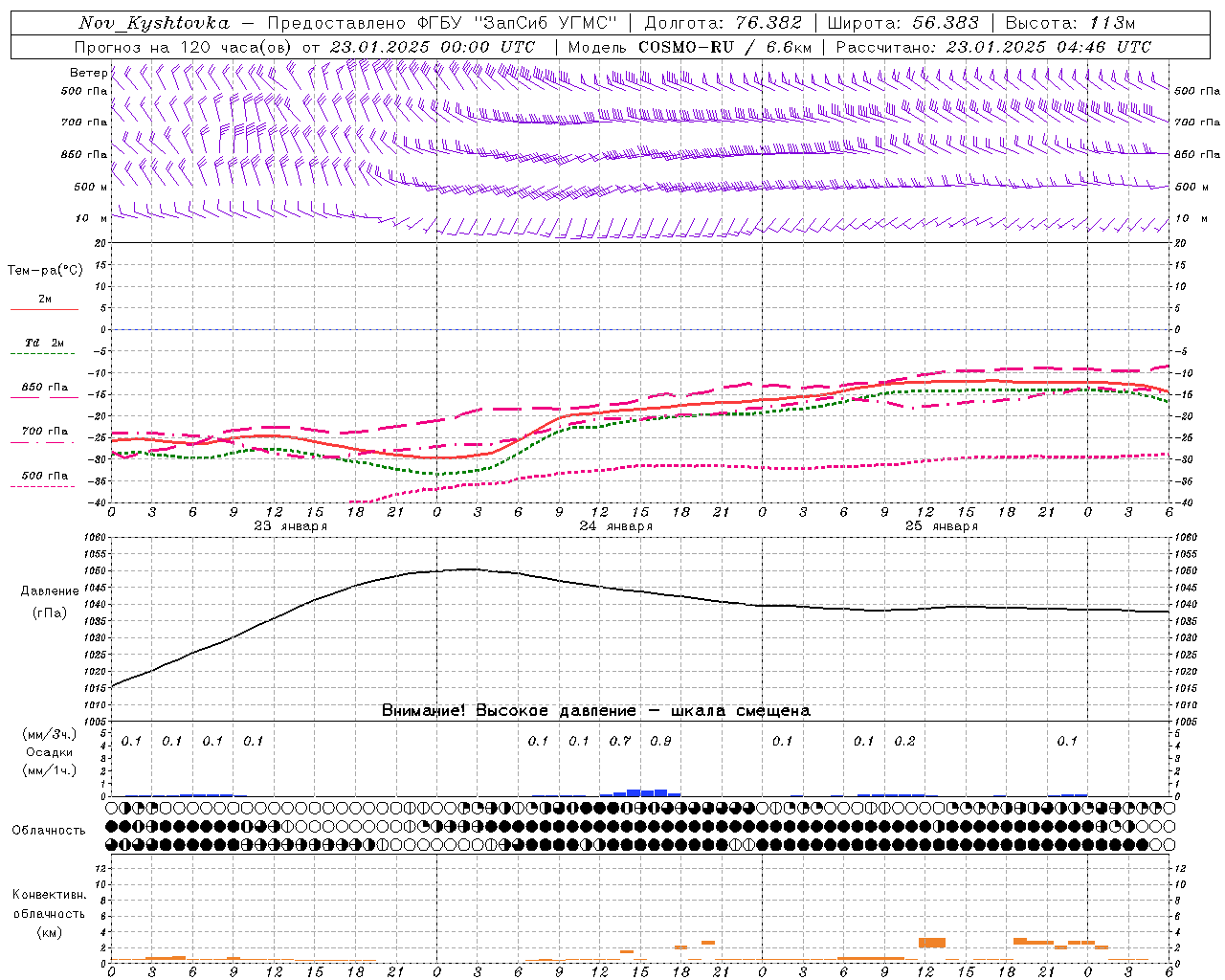Click the Конвективн. облачность (км) label
1225x980 pixels.
pos(49,913)
